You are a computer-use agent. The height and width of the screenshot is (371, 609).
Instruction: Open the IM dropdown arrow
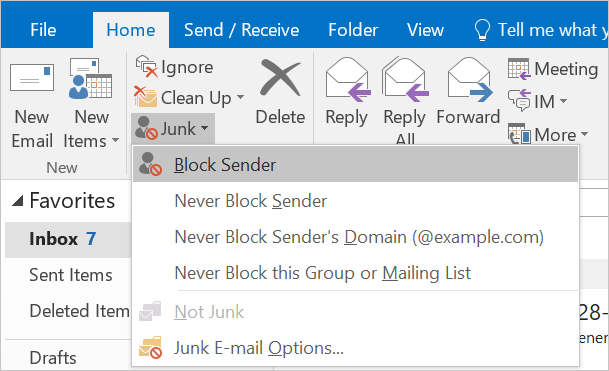[x=563, y=101]
